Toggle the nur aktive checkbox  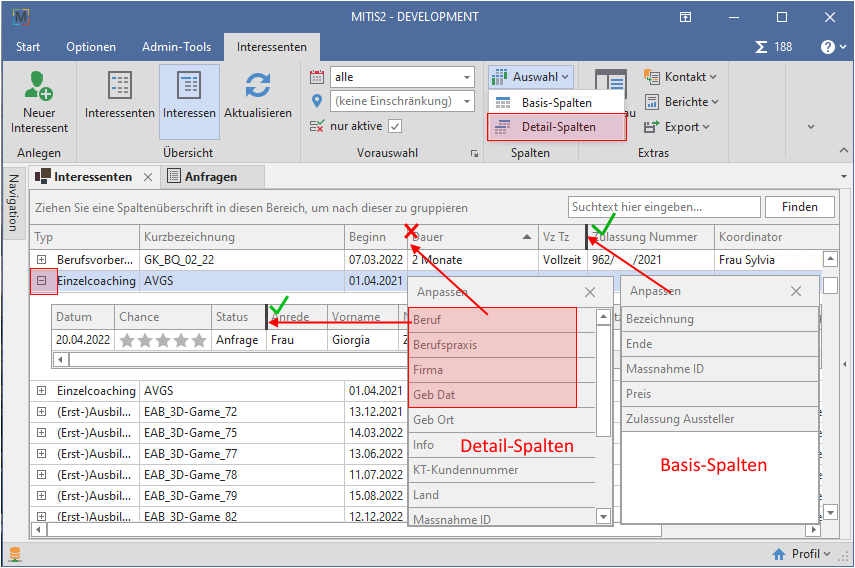(x=394, y=126)
